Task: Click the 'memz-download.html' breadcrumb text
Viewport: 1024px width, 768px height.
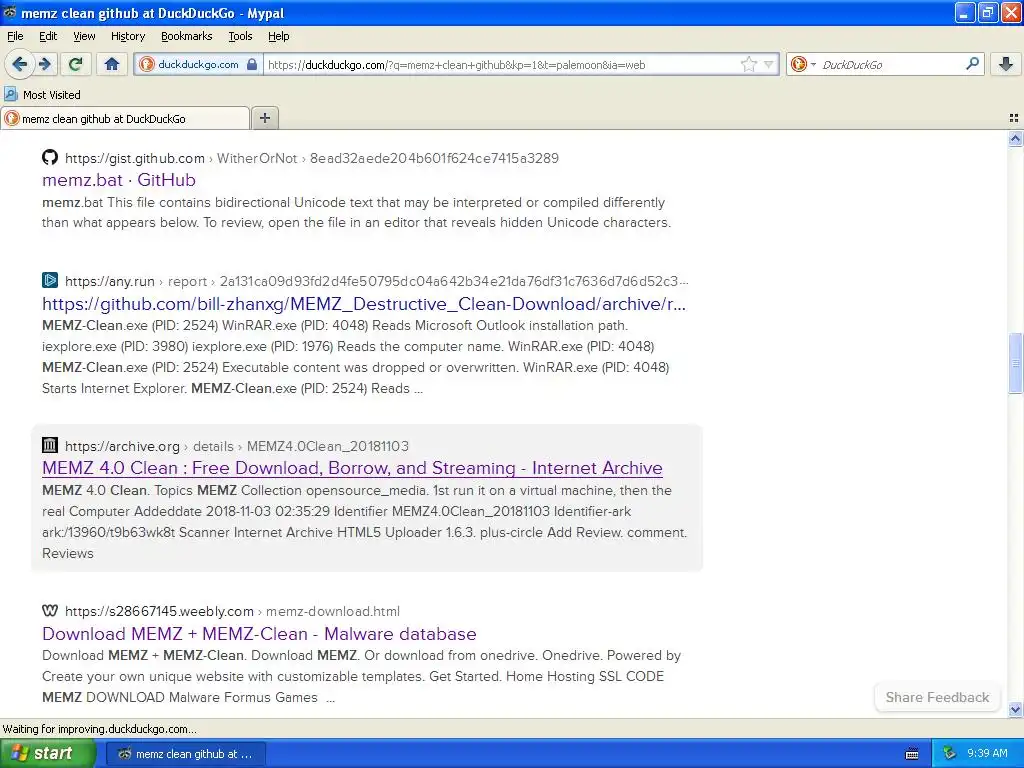Action: pos(333,611)
